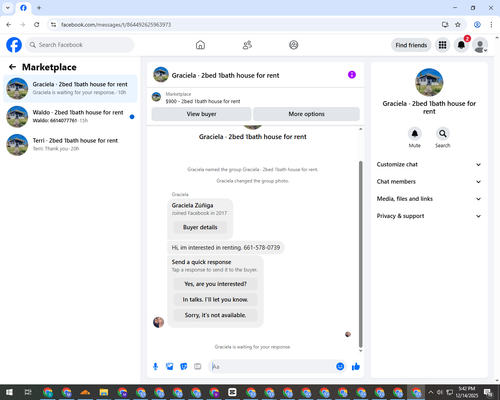500x400 pixels.
Task: Search in conversation magnifier icon
Action: (443, 134)
